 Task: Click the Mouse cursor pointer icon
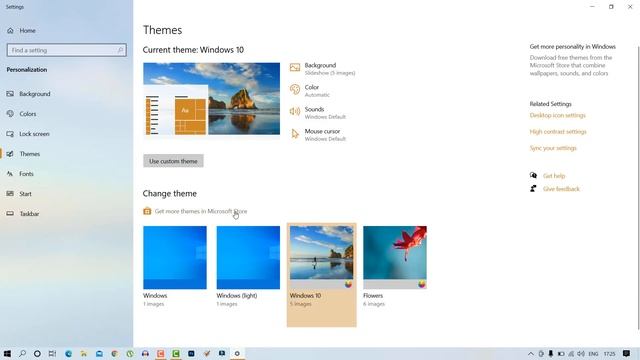click(295, 134)
